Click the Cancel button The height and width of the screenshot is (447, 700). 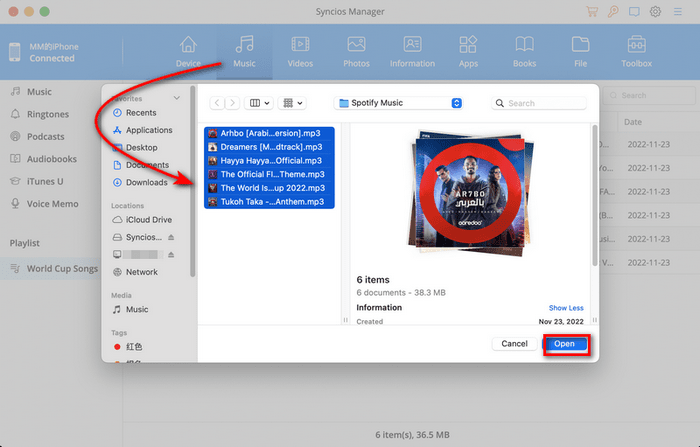[x=514, y=343]
